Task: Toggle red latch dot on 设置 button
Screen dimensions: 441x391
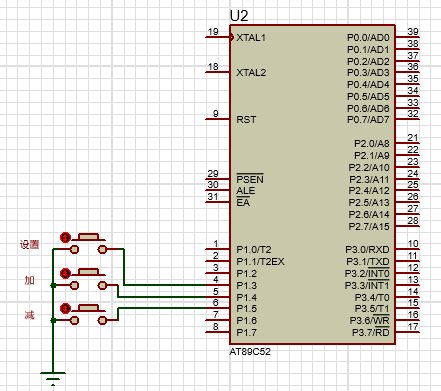Action: [x=66, y=237]
